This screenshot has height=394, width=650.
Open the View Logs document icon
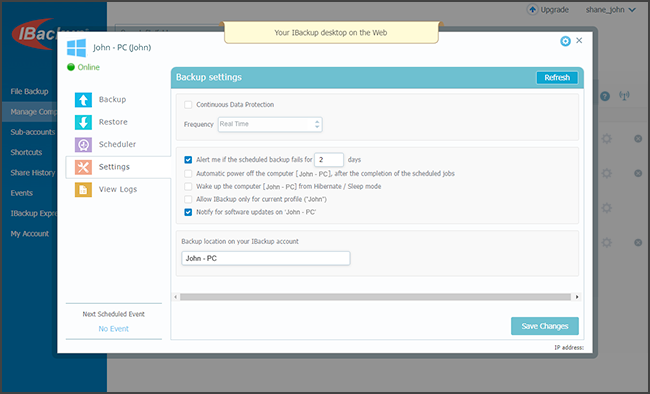[x=83, y=190]
